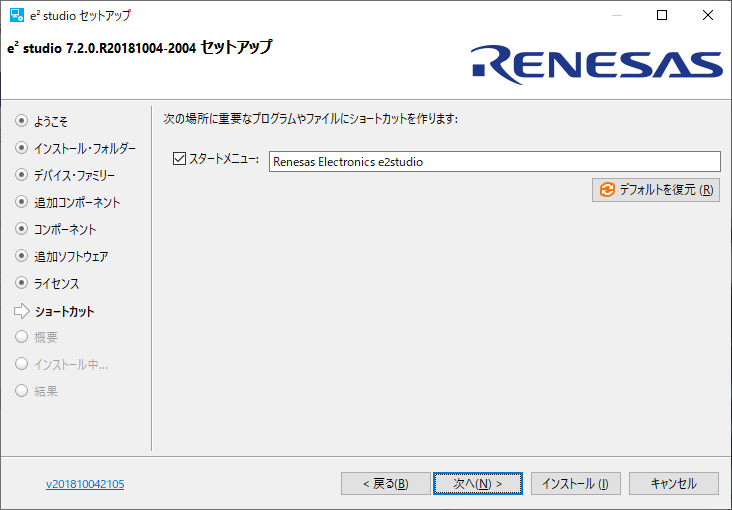This screenshot has height=510, width=732.
Task: Maximize the setup window
Action: [x=662, y=15]
